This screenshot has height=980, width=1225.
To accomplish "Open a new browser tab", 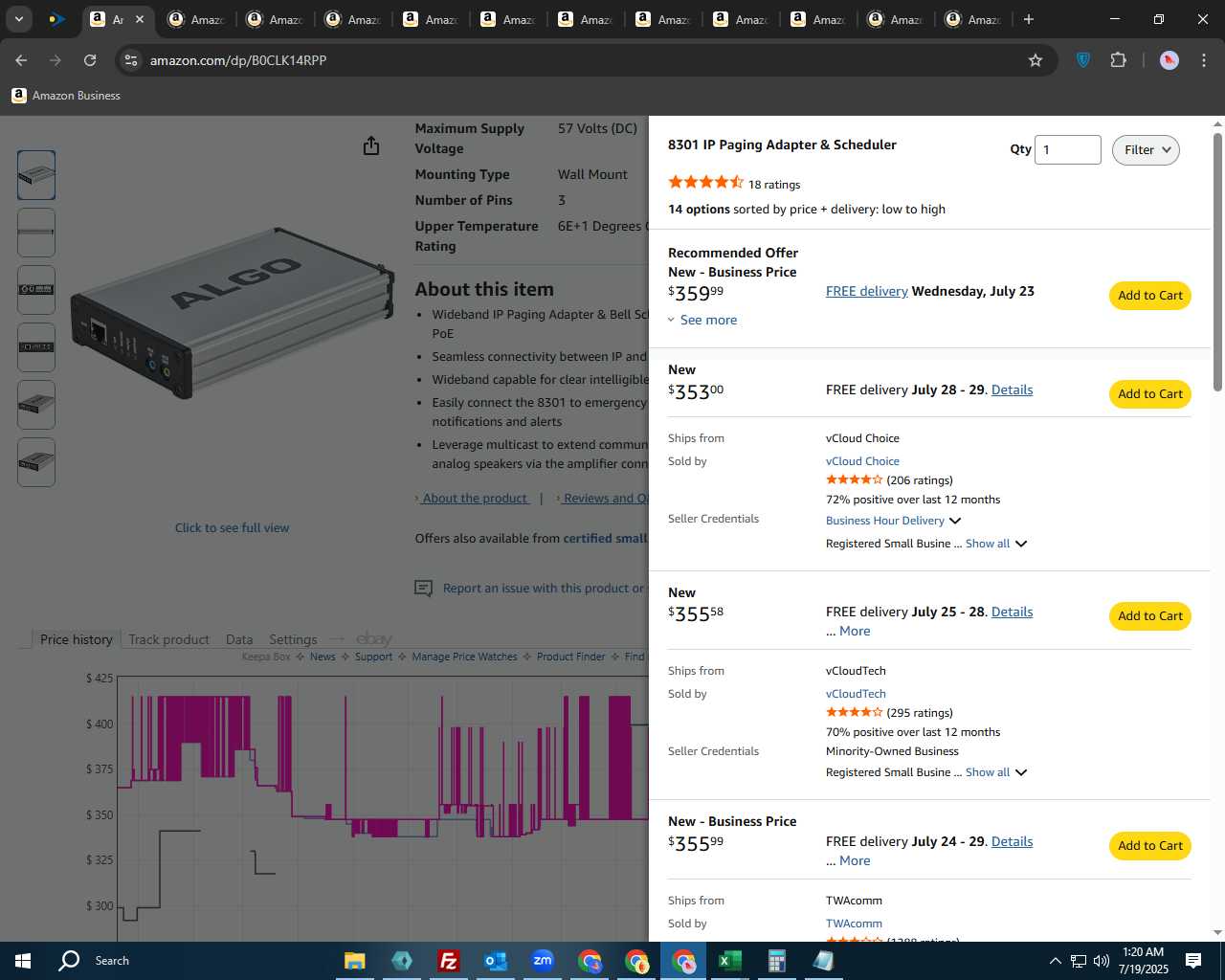I will click(x=1028, y=19).
